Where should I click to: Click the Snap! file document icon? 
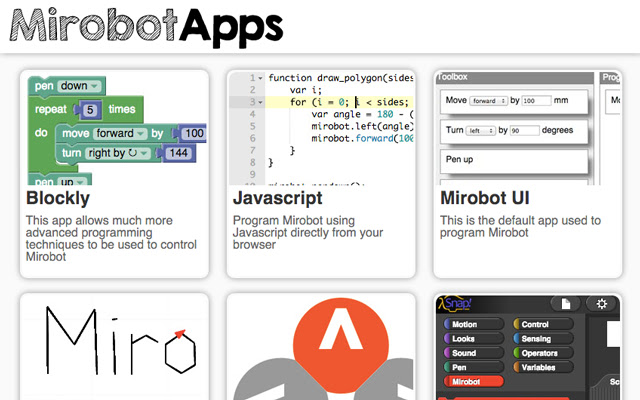coord(566,304)
